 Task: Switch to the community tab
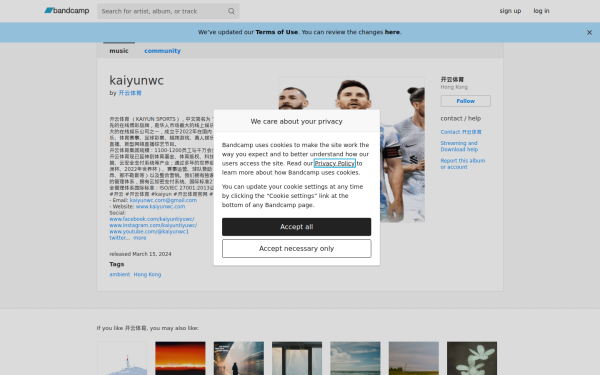[162, 51]
